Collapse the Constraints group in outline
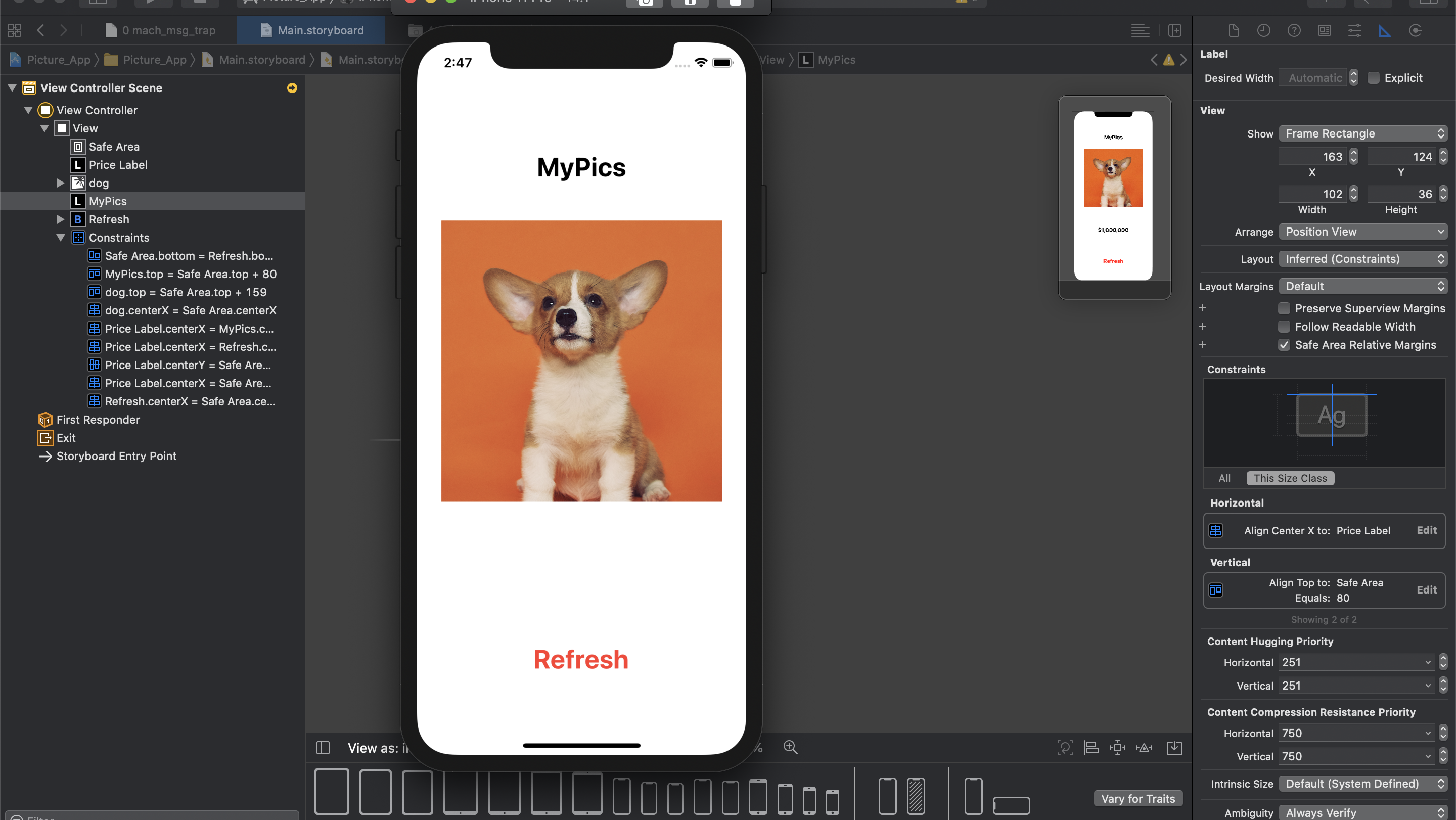This screenshot has height=820, width=1456. coord(61,238)
